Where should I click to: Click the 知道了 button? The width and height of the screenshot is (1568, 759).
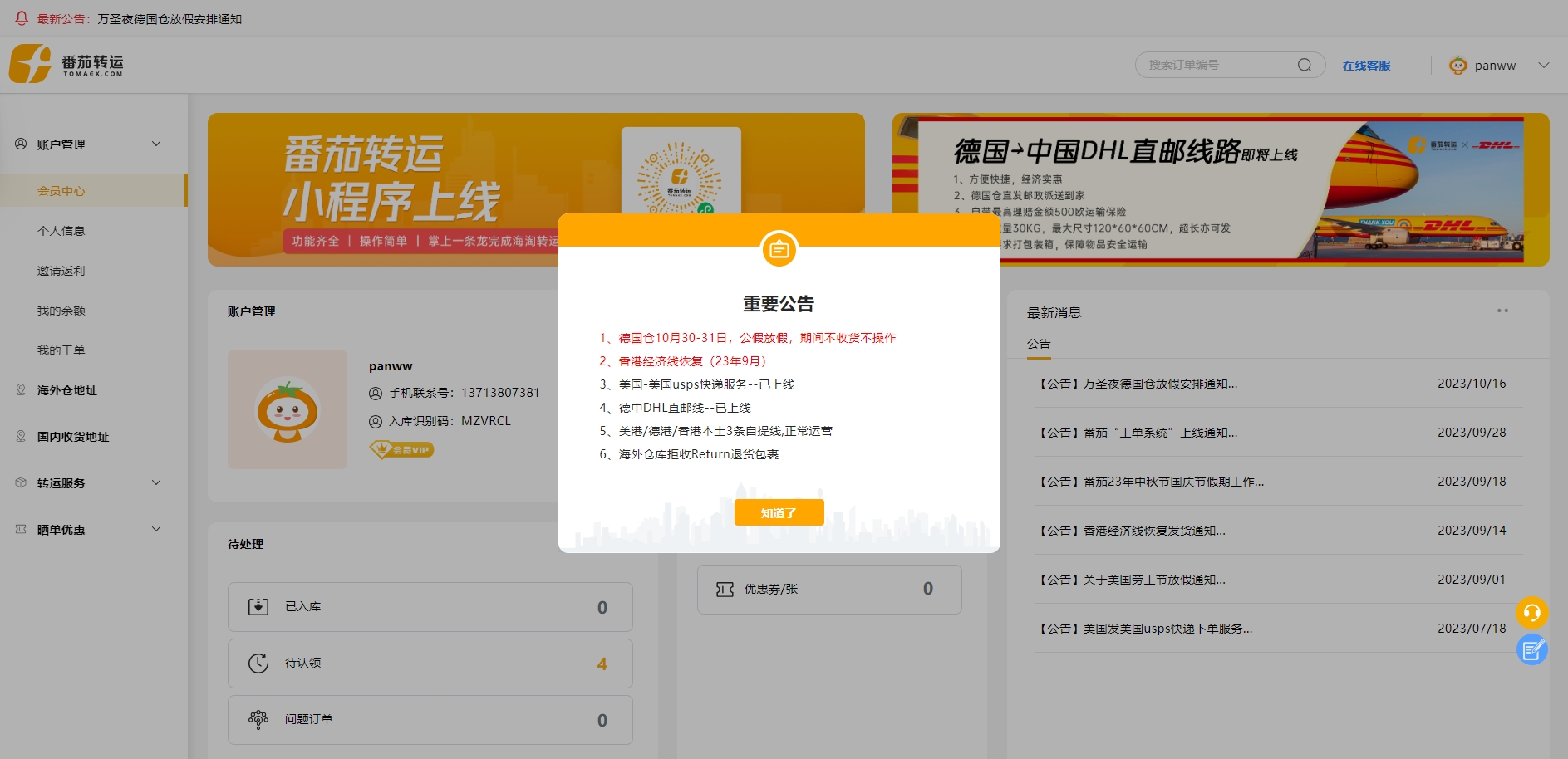(779, 512)
